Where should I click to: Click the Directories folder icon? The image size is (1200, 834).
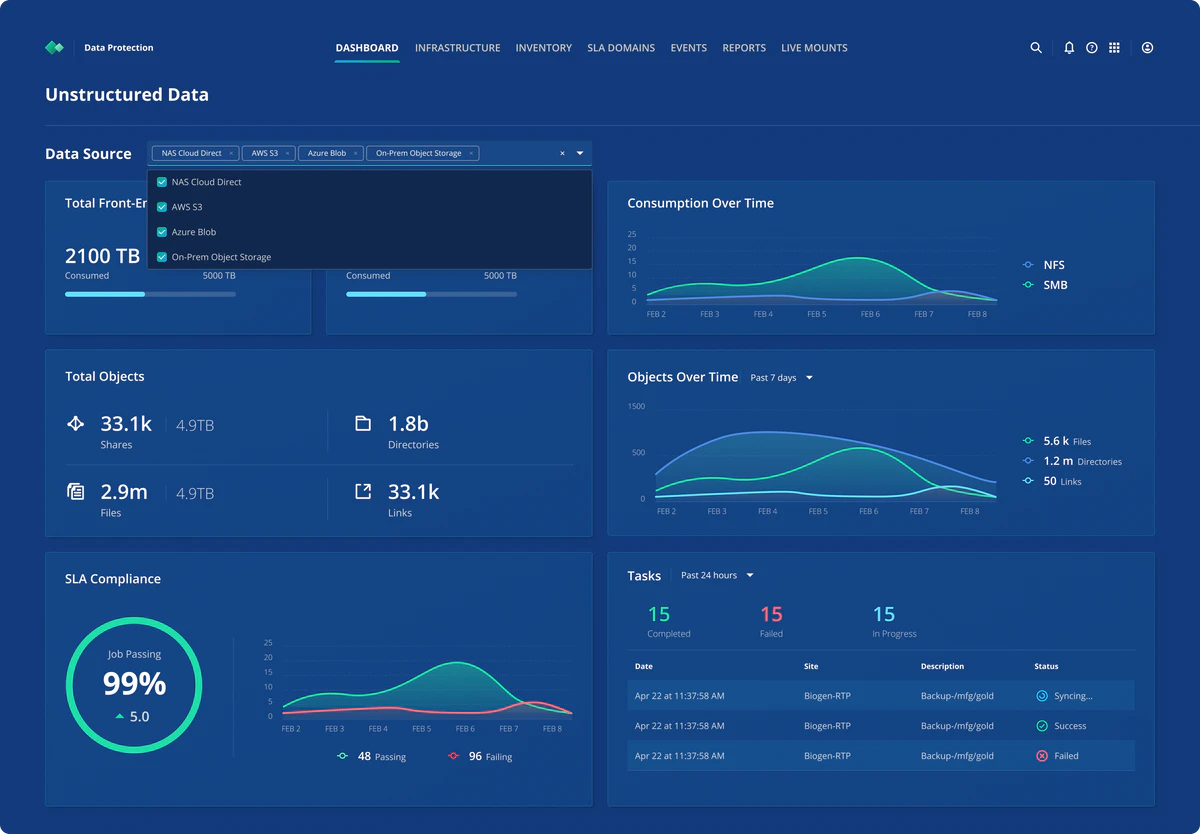[x=363, y=424]
